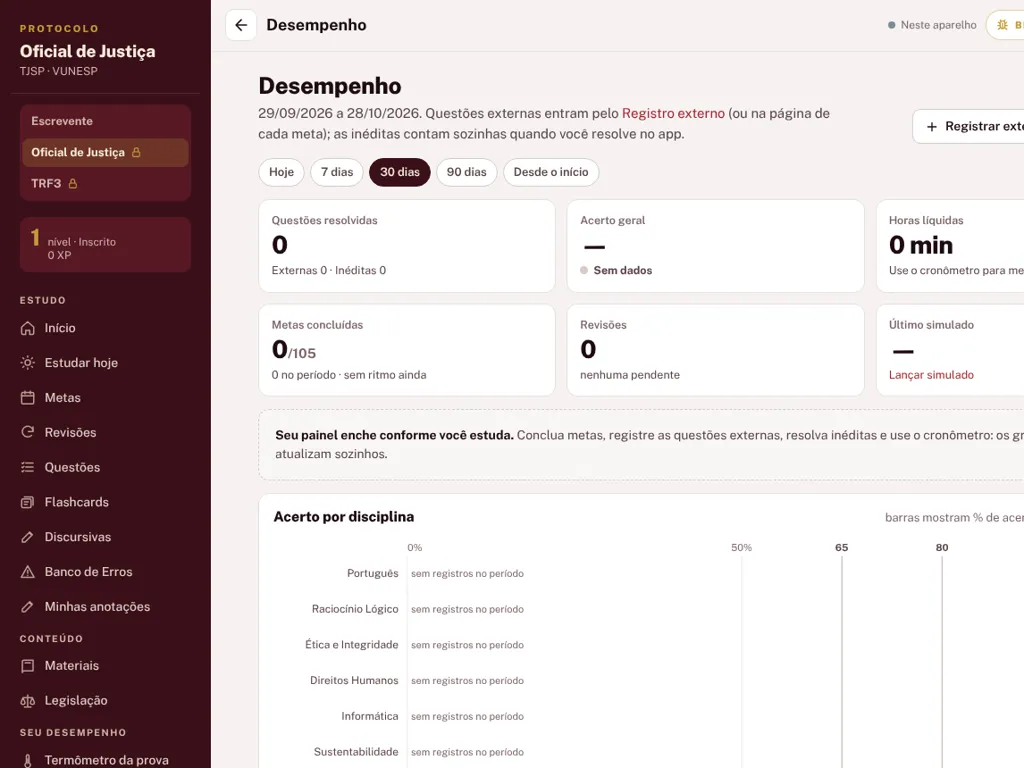Select the Escrevente exam profile
Image resolution: width=1024 pixels, height=768 pixels.
(x=105, y=121)
